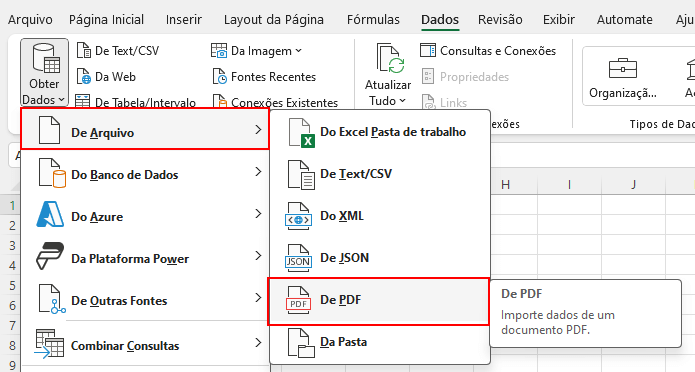This screenshot has height=372, width=695.
Task: Open Consultas e Conexões pane
Action: [488, 51]
